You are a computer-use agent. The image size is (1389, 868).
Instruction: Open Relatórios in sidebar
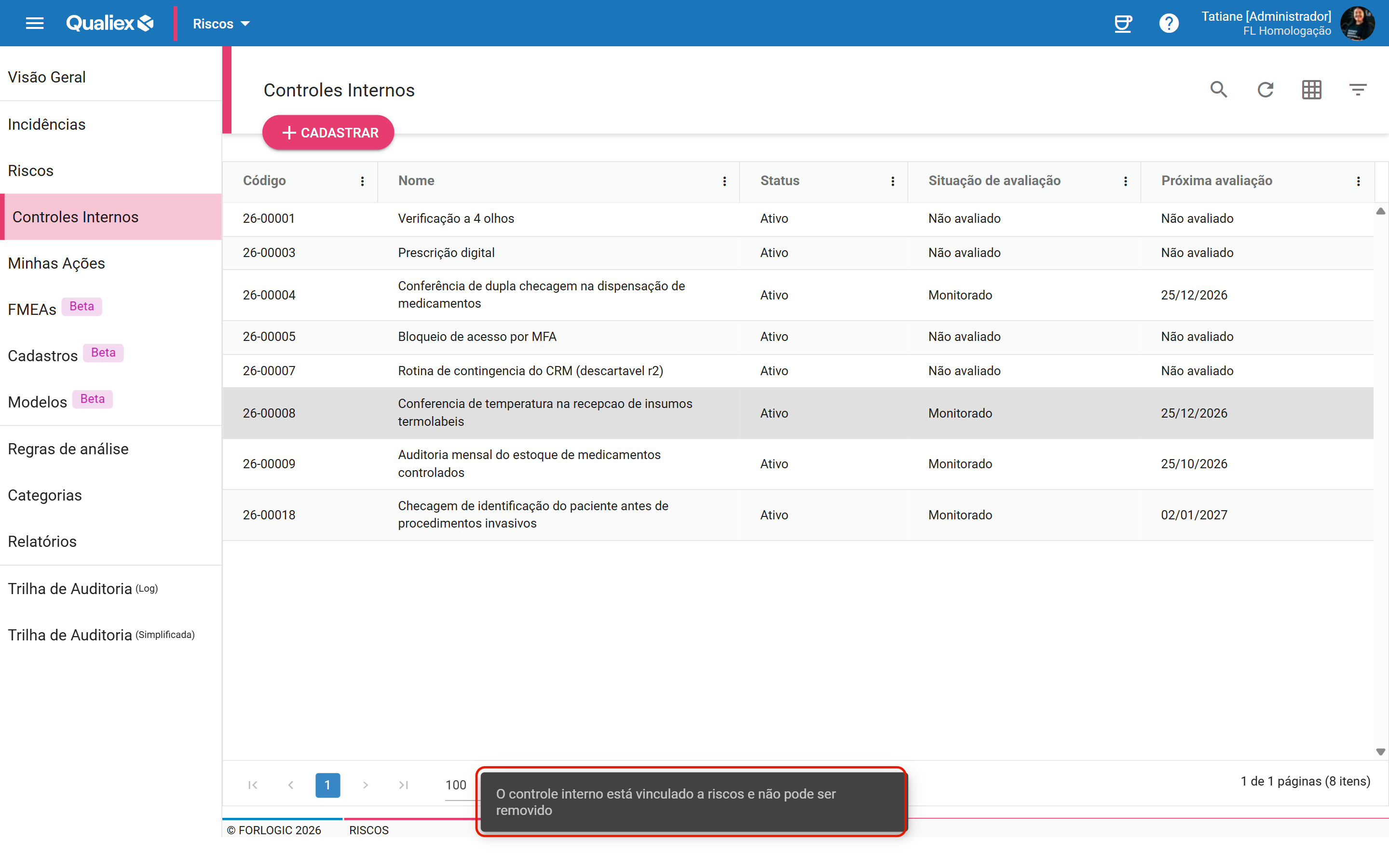tap(111, 542)
